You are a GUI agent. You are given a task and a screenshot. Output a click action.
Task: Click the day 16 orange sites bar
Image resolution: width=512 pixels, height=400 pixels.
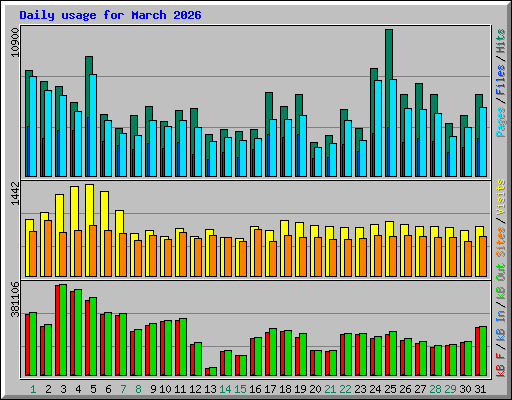coord(258,253)
